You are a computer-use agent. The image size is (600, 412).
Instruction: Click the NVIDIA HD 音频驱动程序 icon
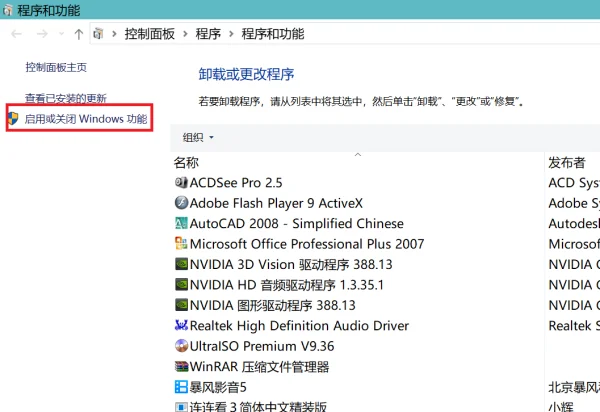[x=181, y=285]
